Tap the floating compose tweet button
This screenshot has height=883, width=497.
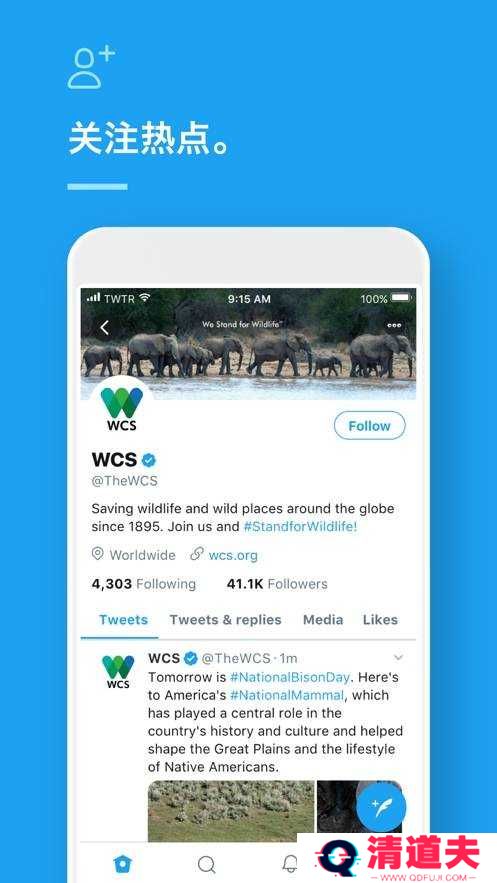tap(381, 808)
